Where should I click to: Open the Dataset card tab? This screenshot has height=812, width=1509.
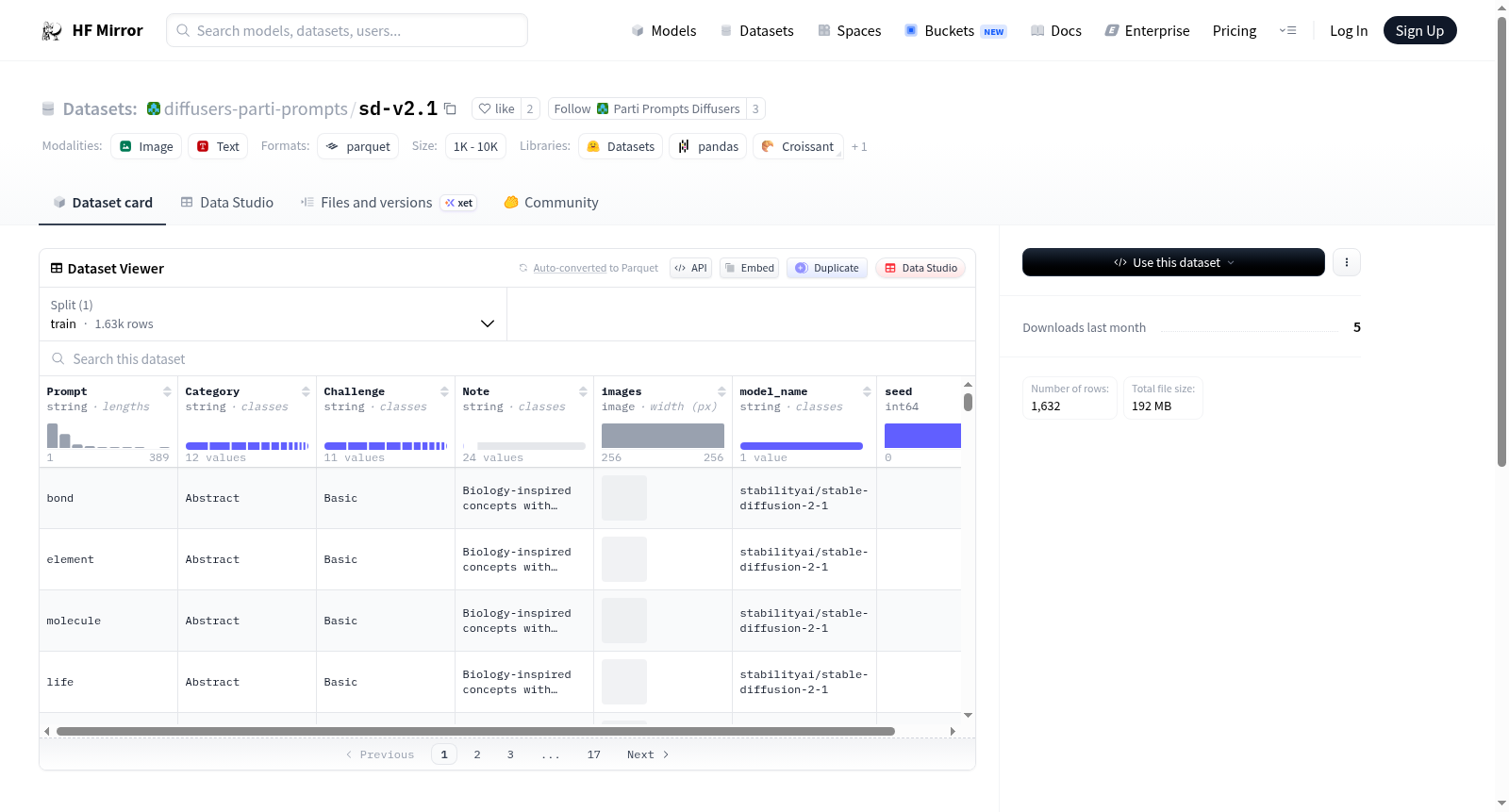(102, 203)
